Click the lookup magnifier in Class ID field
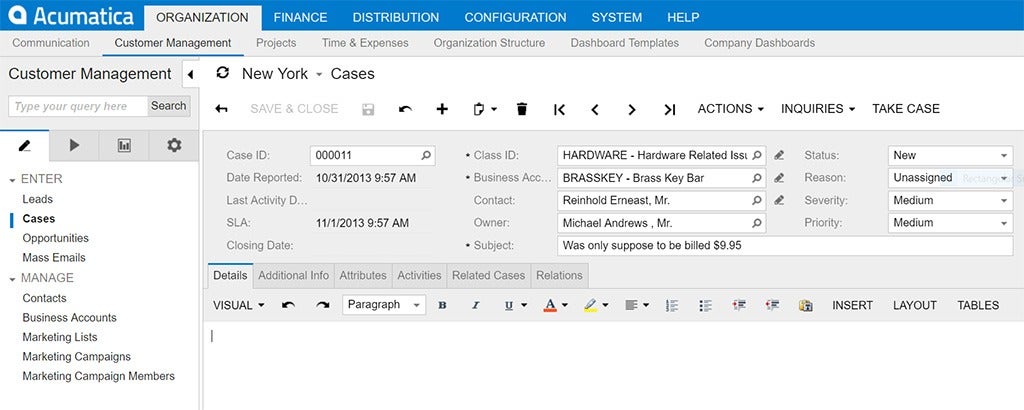This screenshot has width=1024, height=410. point(757,155)
